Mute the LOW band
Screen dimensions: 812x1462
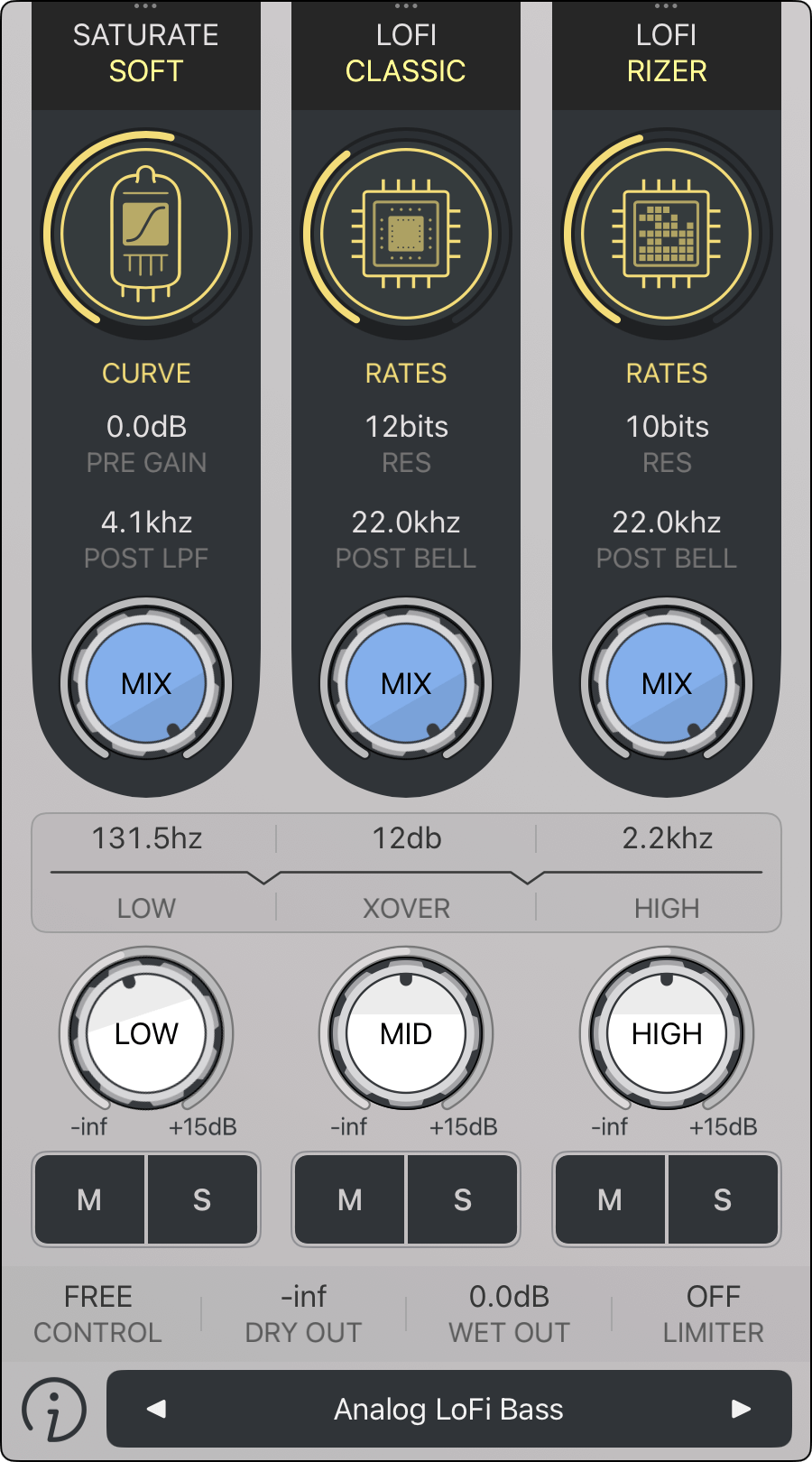(89, 1199)
